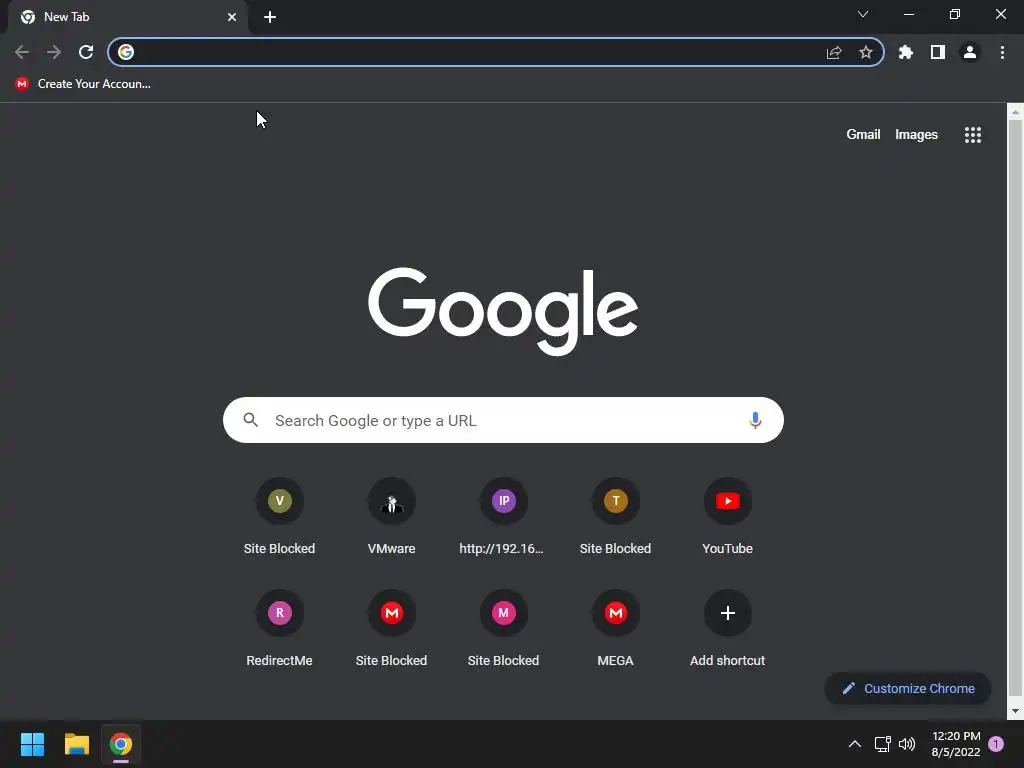Open the Chrome profile menu
Image resolution: width=1024 pixels, height=768 pixels.
970,52
